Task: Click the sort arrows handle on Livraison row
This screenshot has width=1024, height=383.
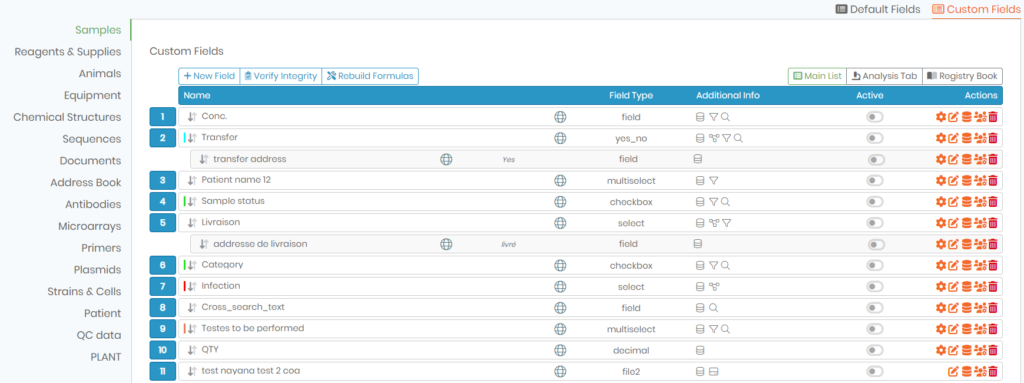Action: click(192, 223)
